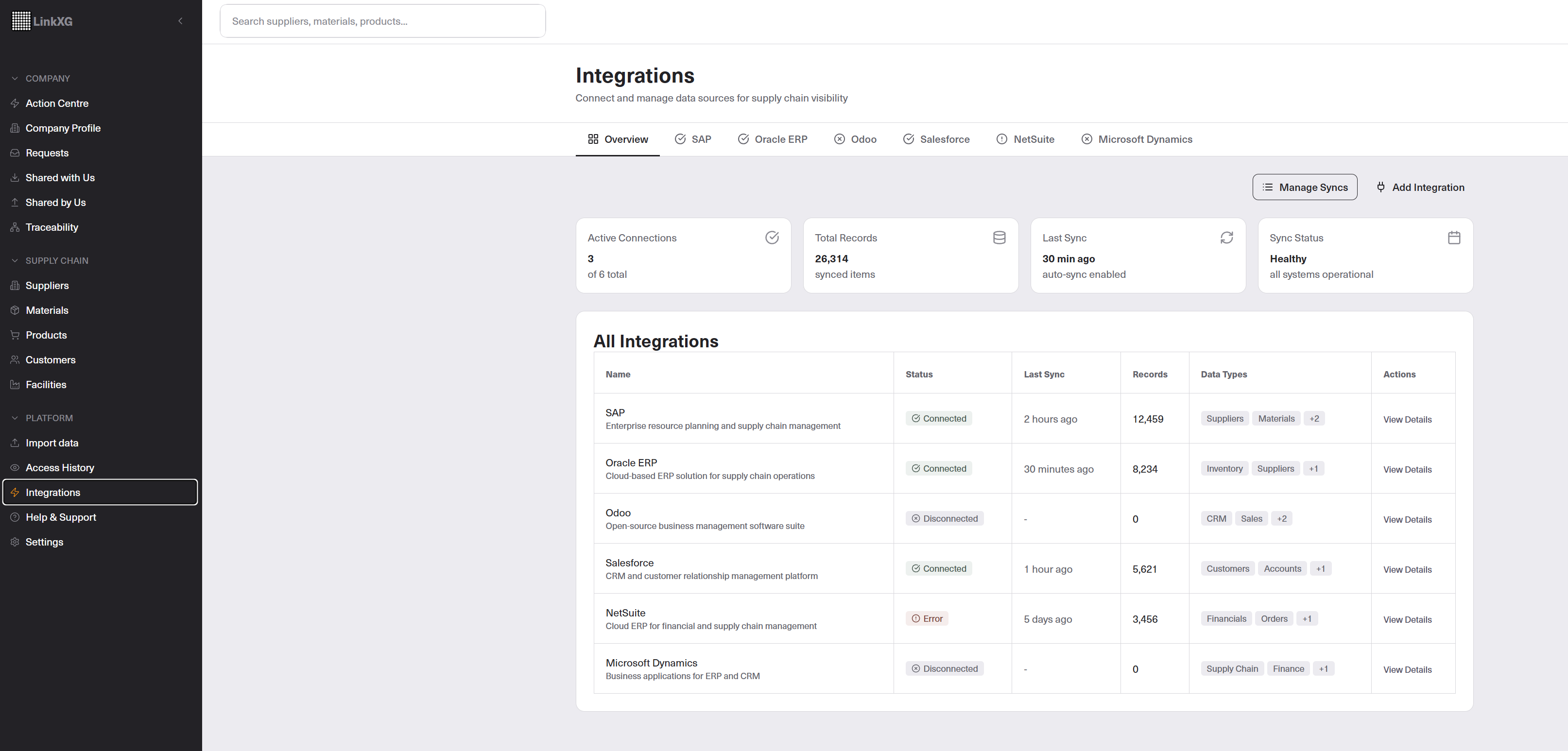1568x751 pixels.
Task: Click the Materials box icon
Action: pyautogui.click(x=15, y=310)
